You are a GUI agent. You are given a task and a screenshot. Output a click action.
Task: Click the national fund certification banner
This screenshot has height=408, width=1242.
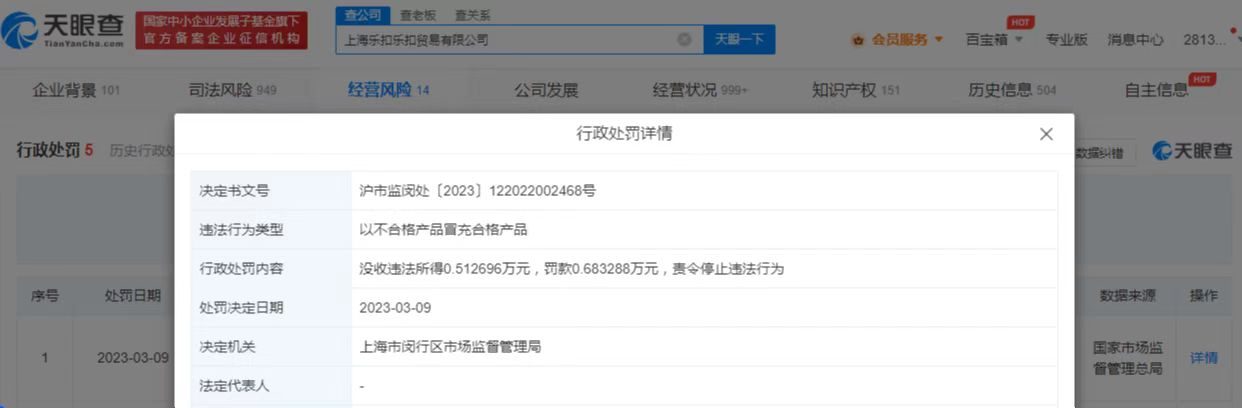222,31
